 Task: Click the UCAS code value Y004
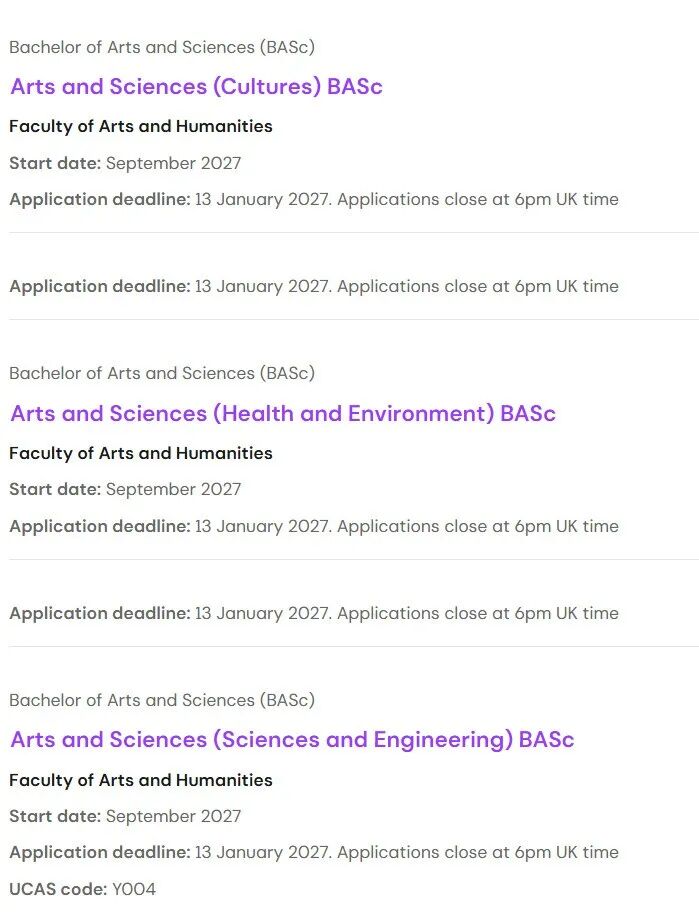[x=134, y=889]
